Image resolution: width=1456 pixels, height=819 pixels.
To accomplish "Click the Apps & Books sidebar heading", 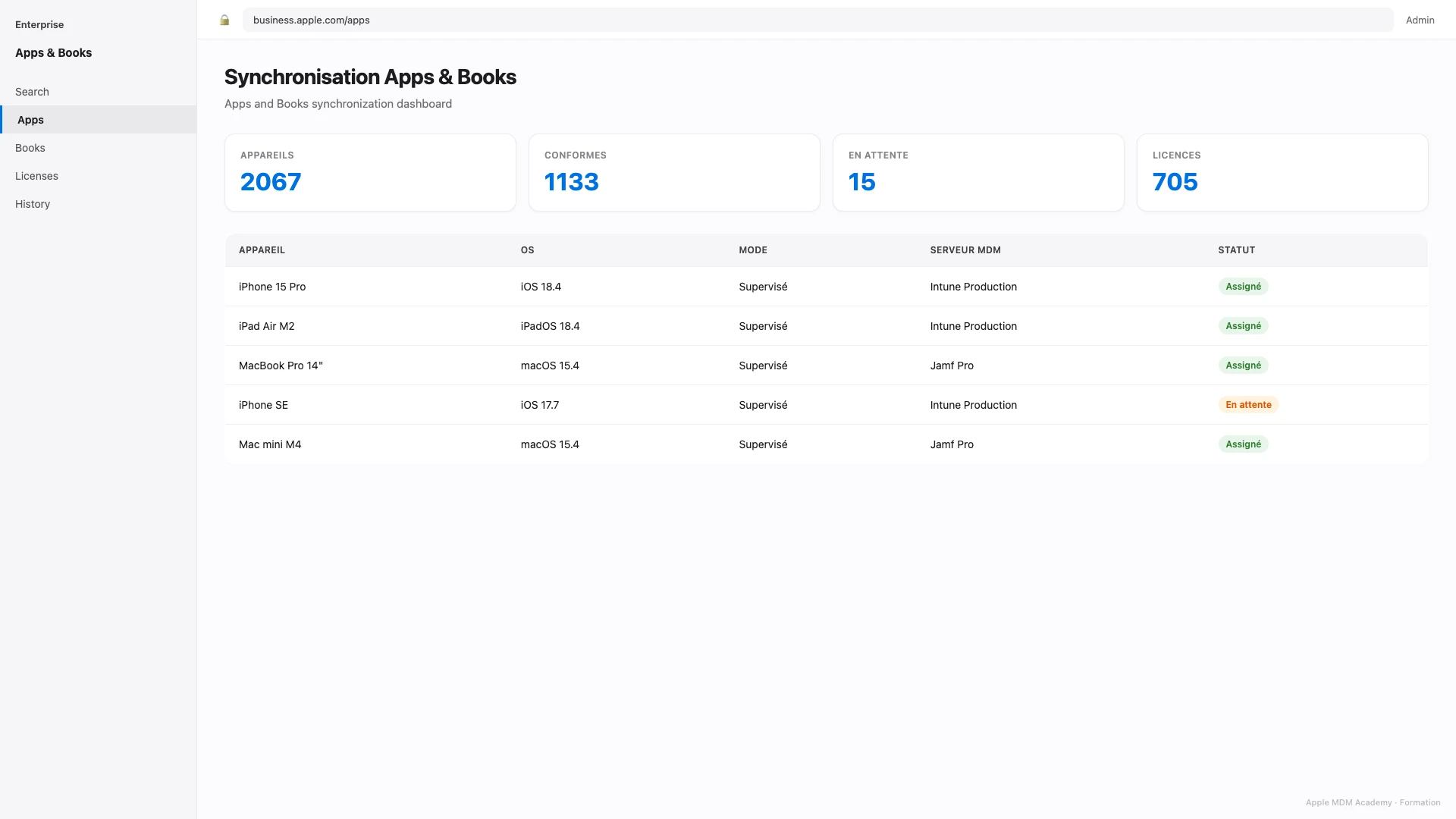I will pyautogui.click(x=53, y=53).
